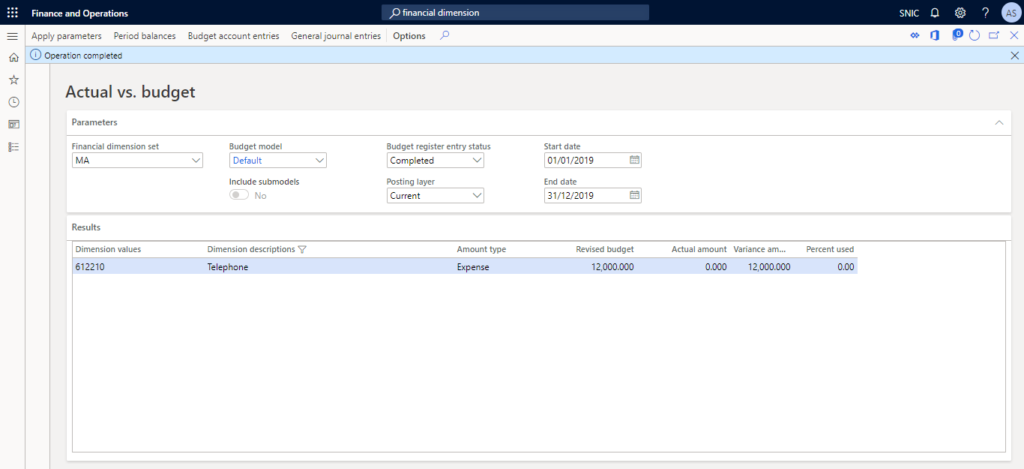Viewport: 1024px width, 469px height.
Task: Open Modules list icon in sidebar
Action: click(x=13, y=147)
